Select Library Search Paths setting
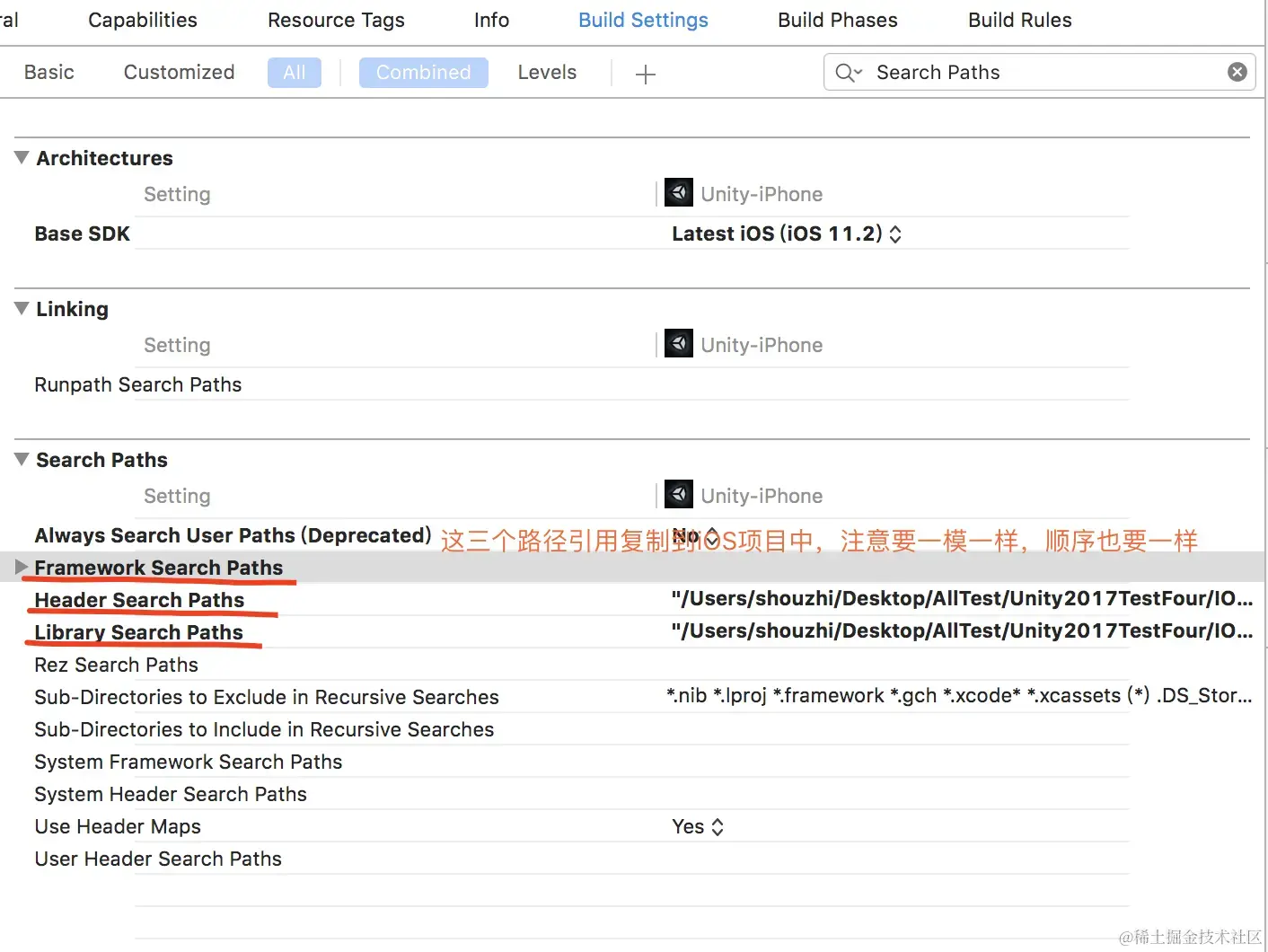 tap(138, 632)
